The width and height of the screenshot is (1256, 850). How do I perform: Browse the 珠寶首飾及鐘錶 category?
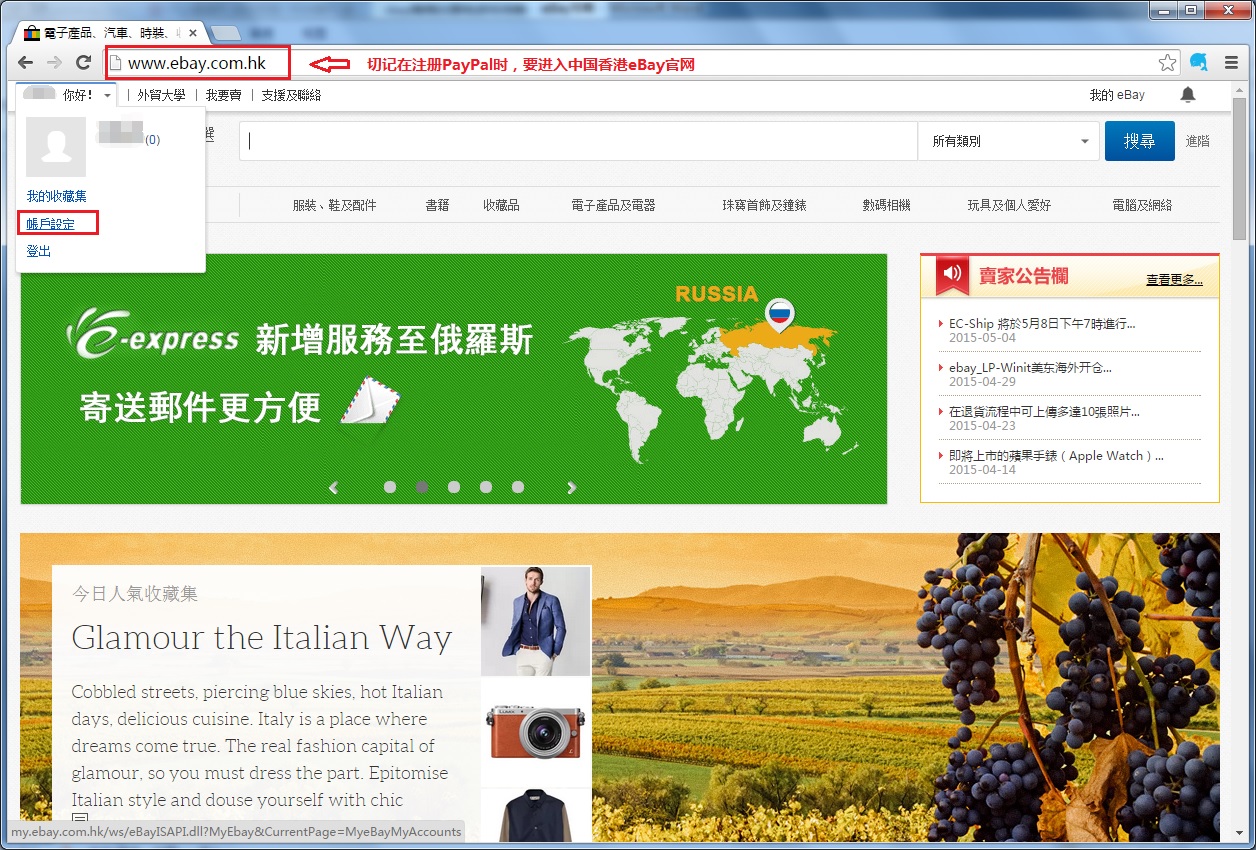pos(764,205)
